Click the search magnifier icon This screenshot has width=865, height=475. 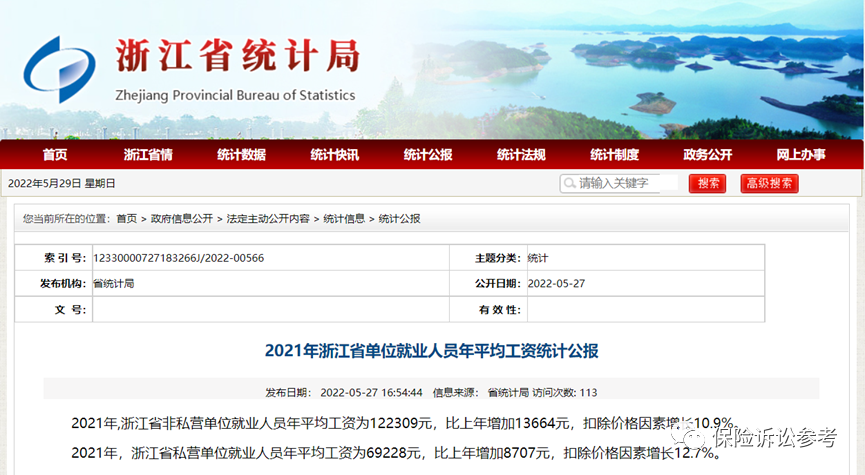[x=569, y=183]
